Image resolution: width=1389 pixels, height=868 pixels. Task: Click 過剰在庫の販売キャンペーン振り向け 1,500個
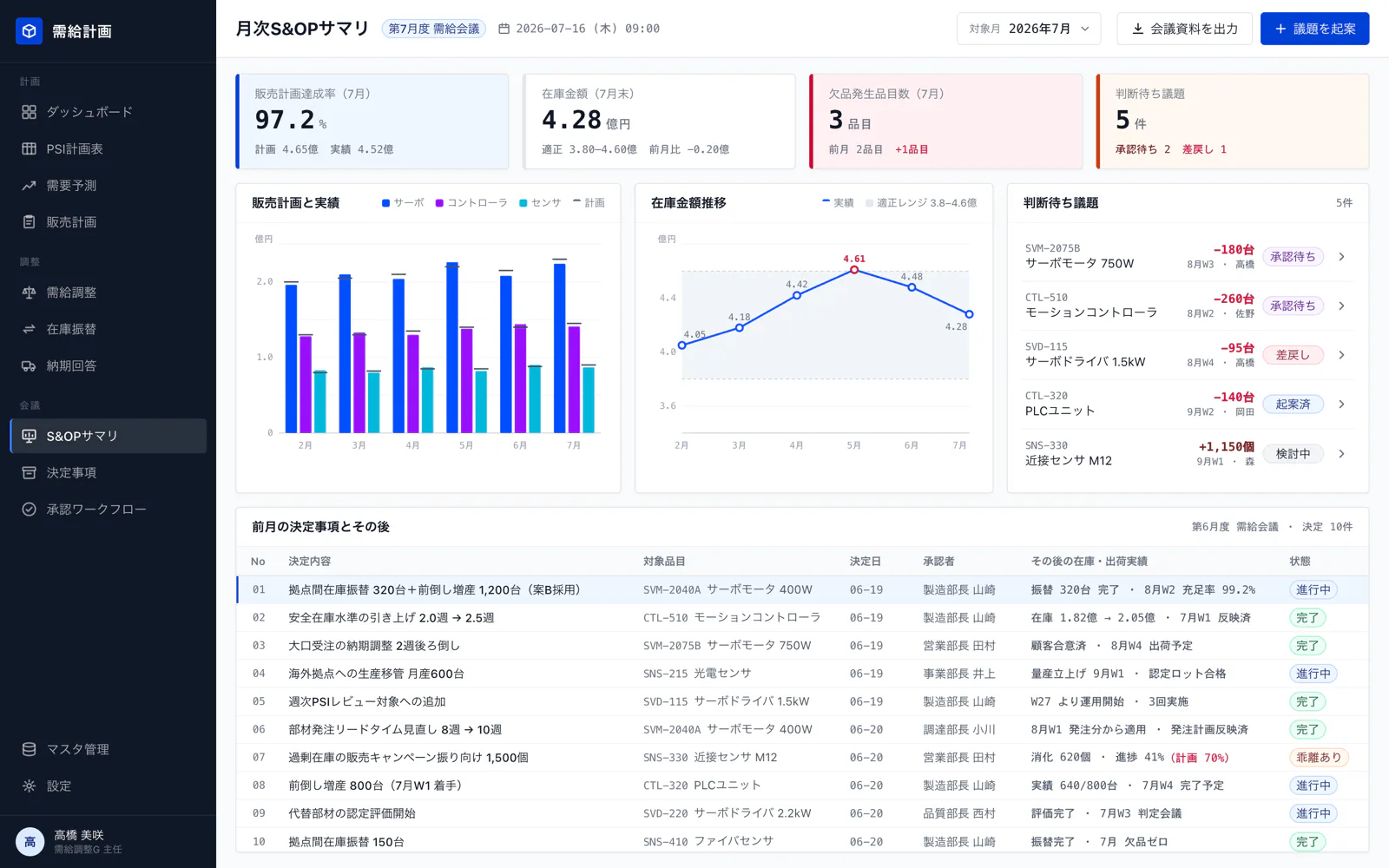click(x=408, y=758)
